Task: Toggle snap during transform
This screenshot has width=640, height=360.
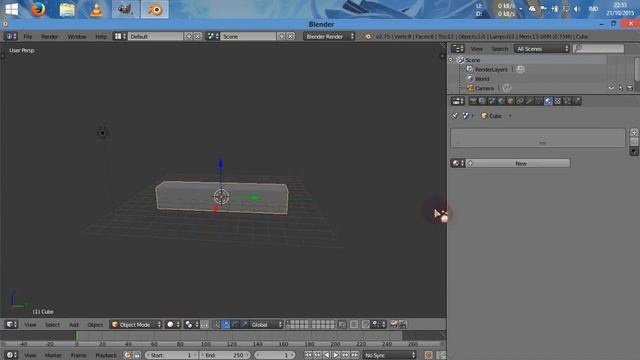Action: tap(366, 324)
